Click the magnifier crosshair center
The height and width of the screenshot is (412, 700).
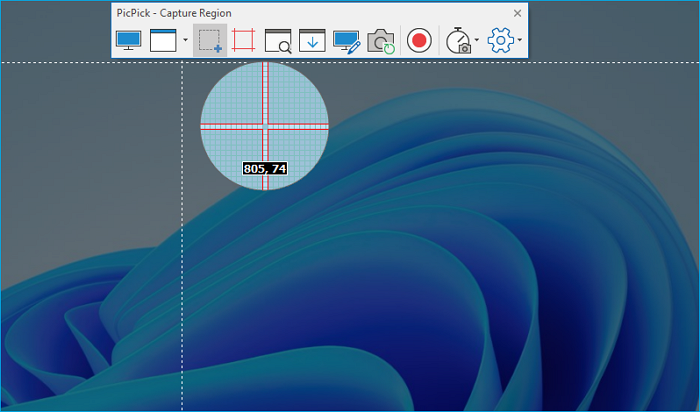[x=265, y=127]
